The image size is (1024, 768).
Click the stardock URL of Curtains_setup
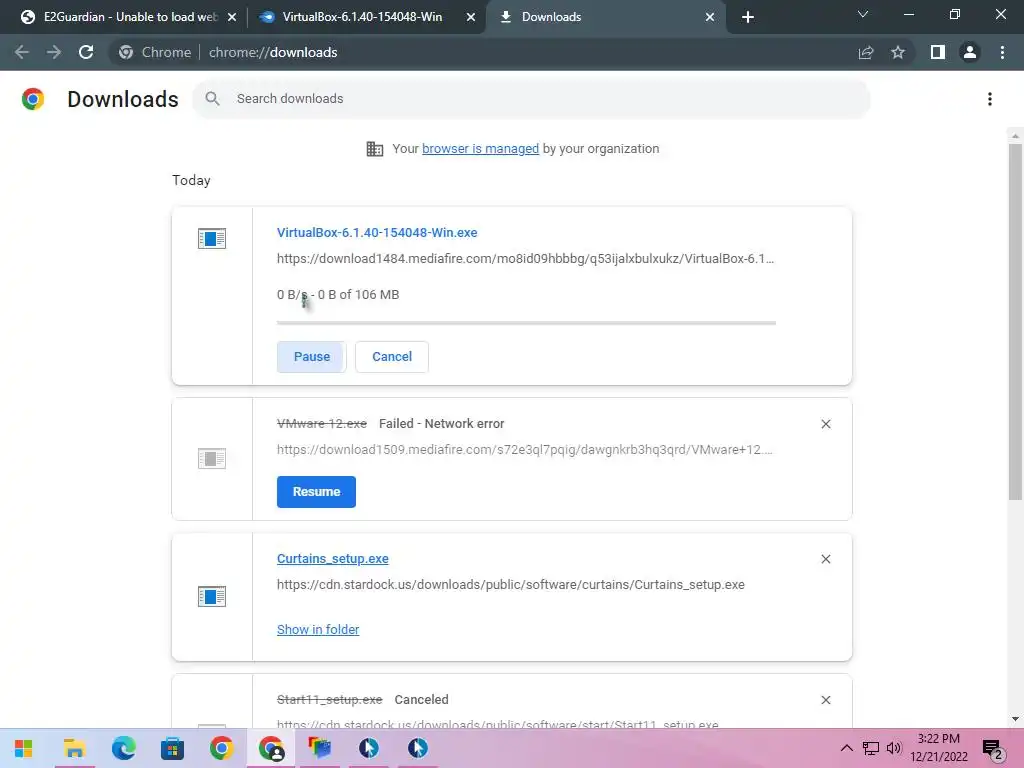[x=511, y=584]
